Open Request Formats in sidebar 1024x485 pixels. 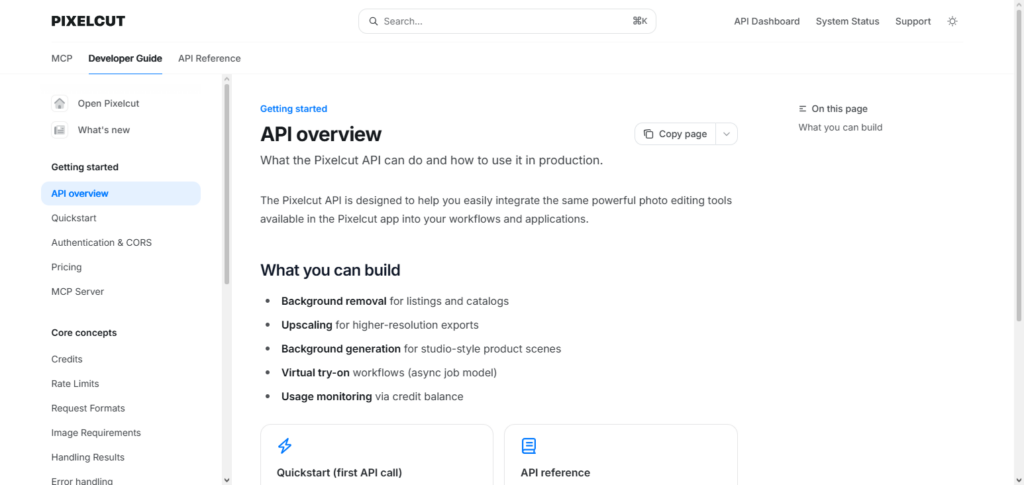pos(88,408)
